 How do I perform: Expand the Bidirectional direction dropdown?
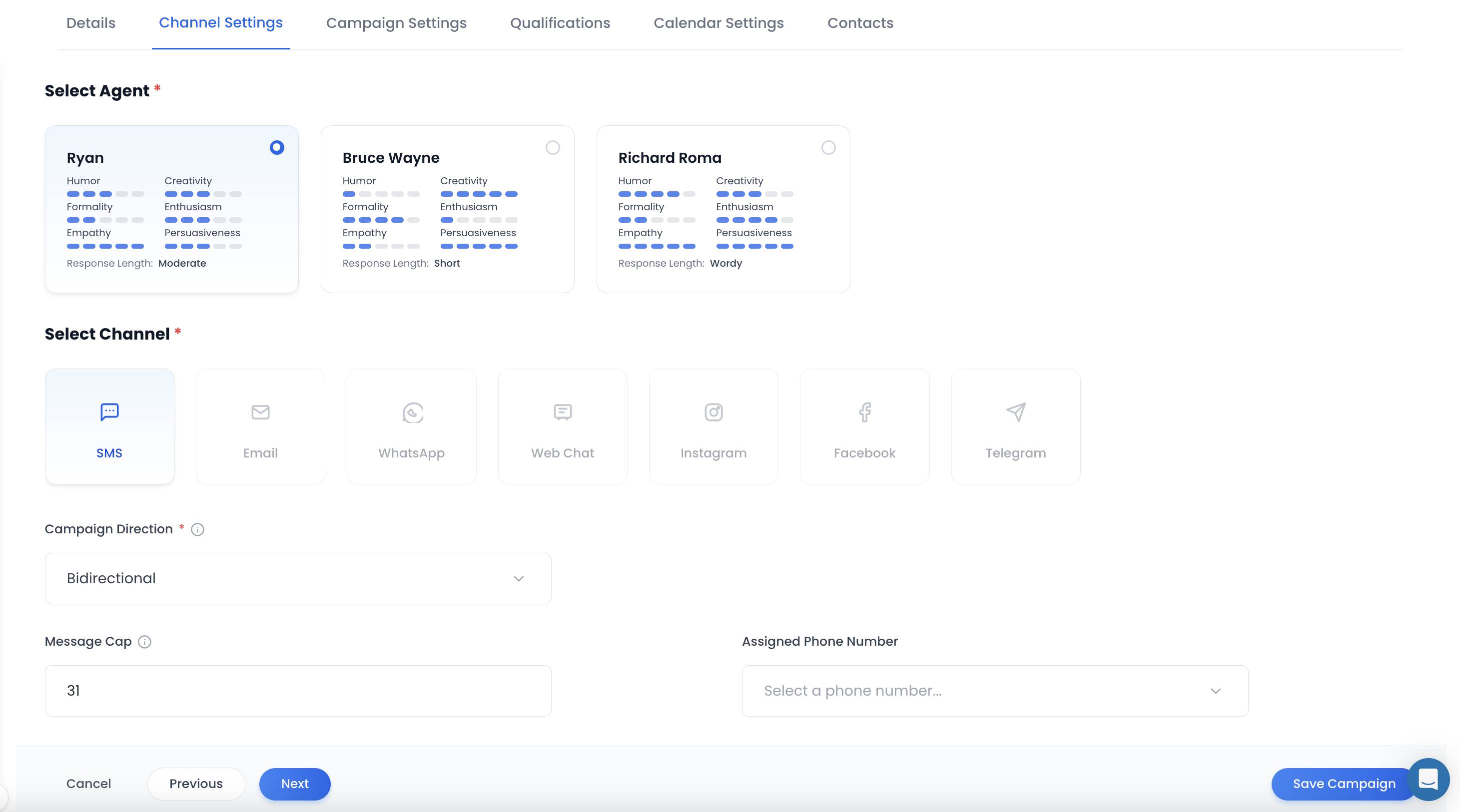pyautogui.click(x=298, y=578)
